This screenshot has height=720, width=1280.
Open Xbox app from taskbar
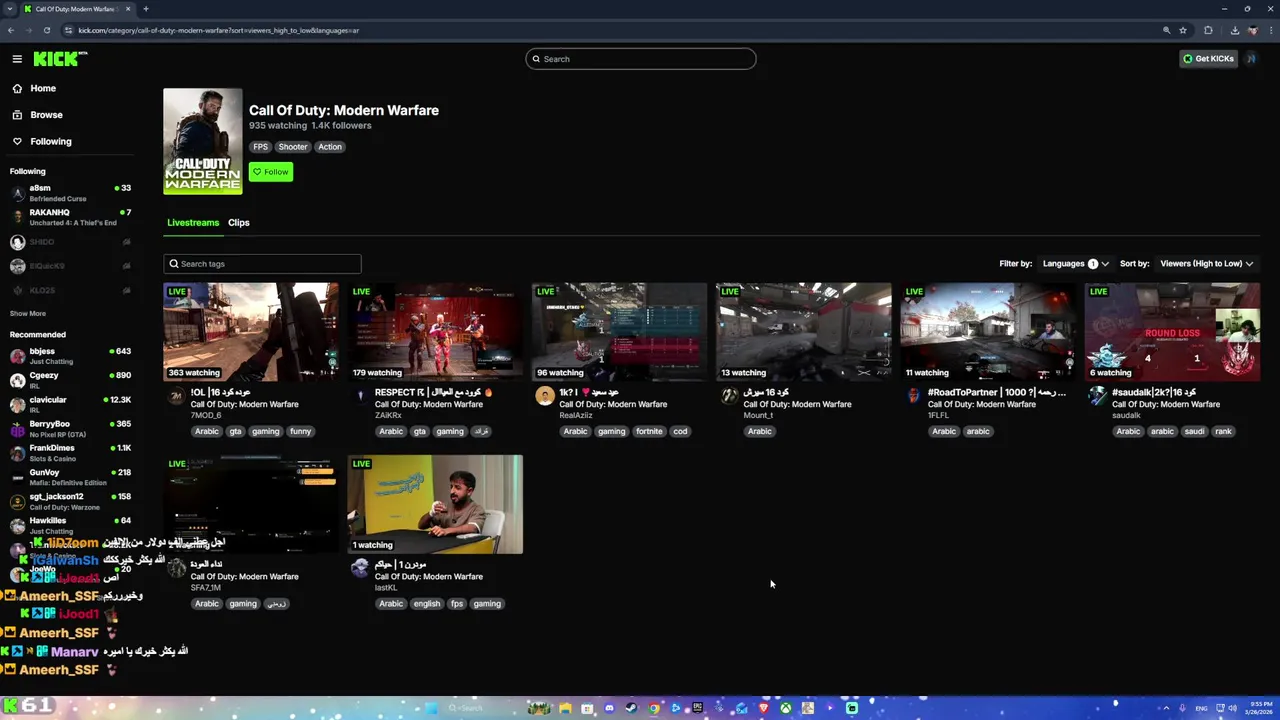tap(786, 708)
